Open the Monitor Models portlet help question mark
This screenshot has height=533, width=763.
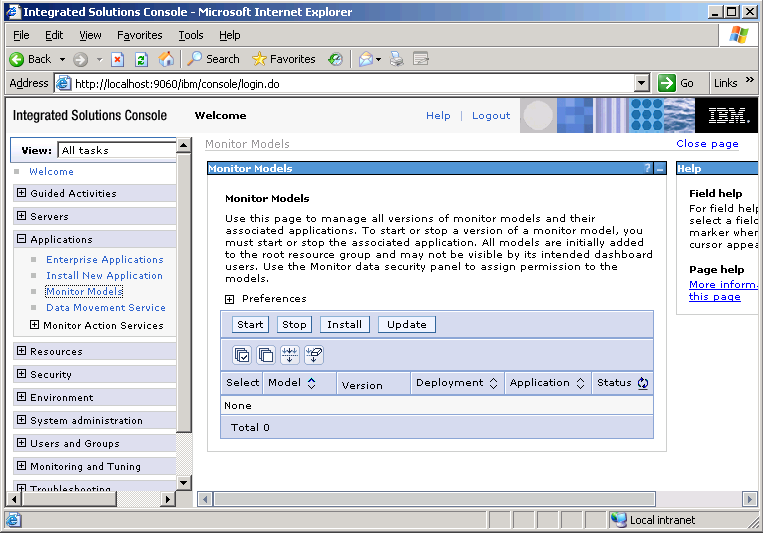pyautogui.click(x=647, y=168)
